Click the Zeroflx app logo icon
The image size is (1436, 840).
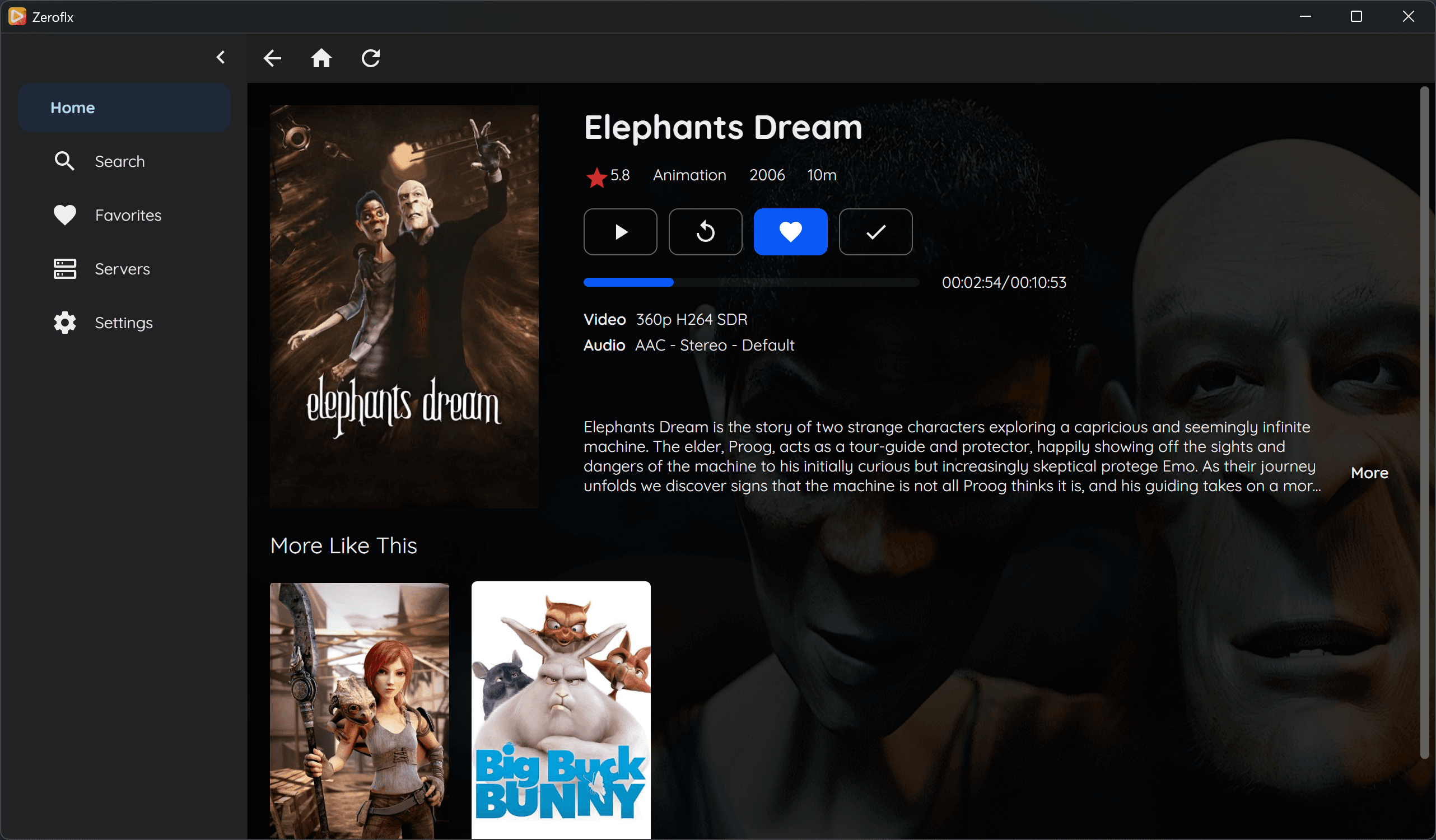click(17, 17)
